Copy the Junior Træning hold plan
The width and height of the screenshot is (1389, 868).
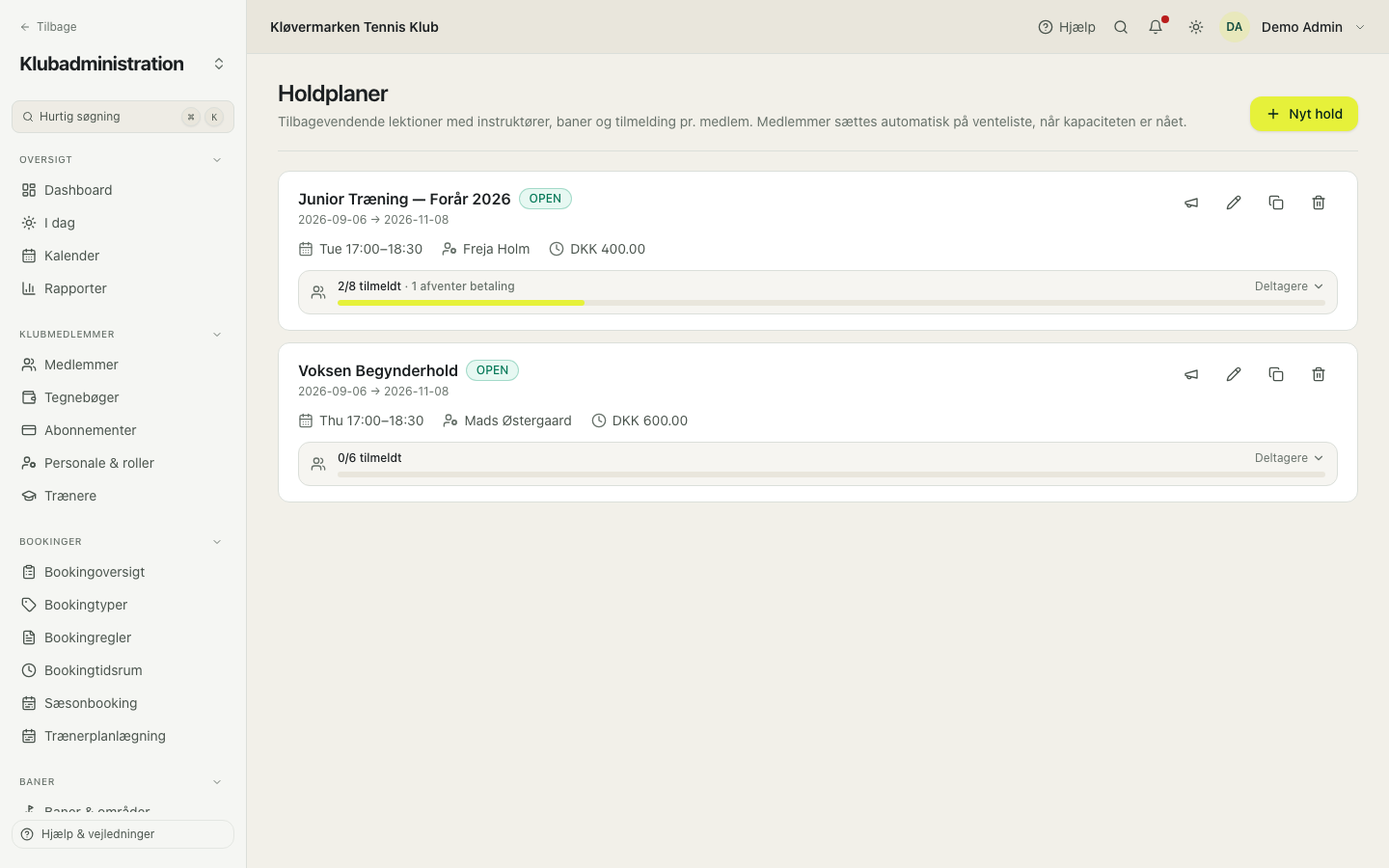(1276, 203)
